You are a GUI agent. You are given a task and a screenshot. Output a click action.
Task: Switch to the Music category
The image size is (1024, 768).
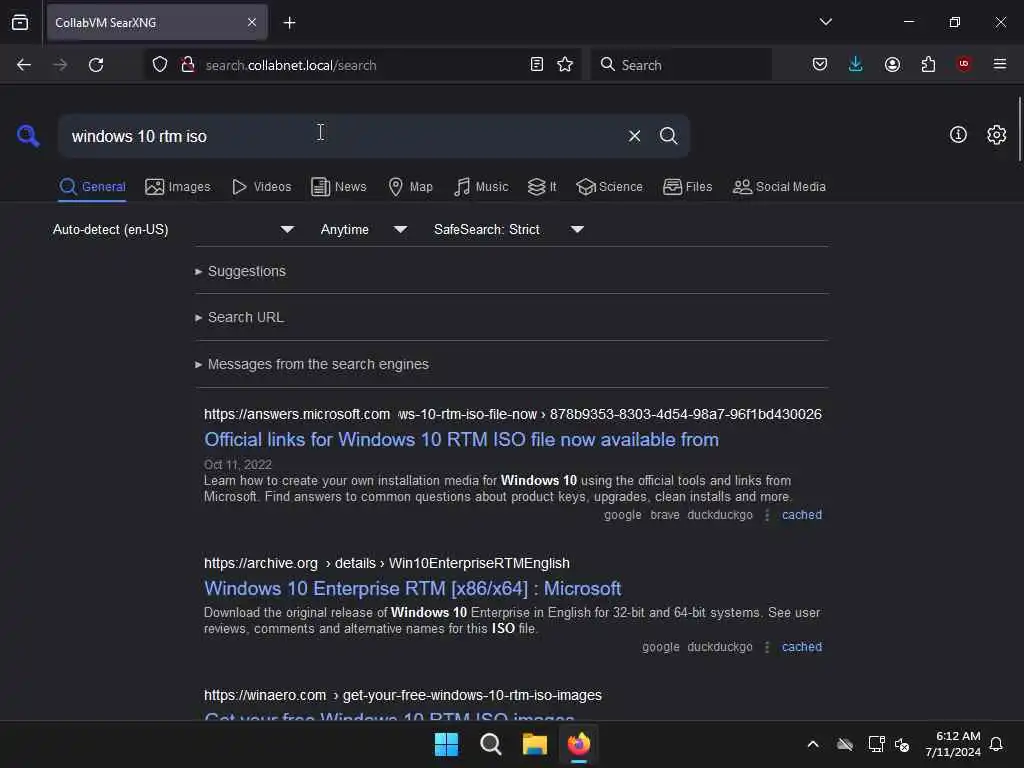click(481, 187)
